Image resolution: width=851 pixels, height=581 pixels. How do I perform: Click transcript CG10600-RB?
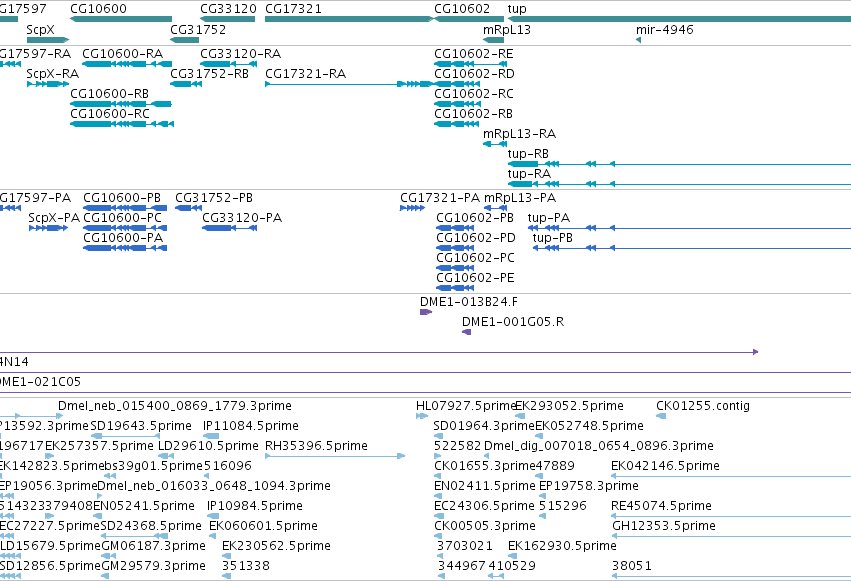(110, 94)
